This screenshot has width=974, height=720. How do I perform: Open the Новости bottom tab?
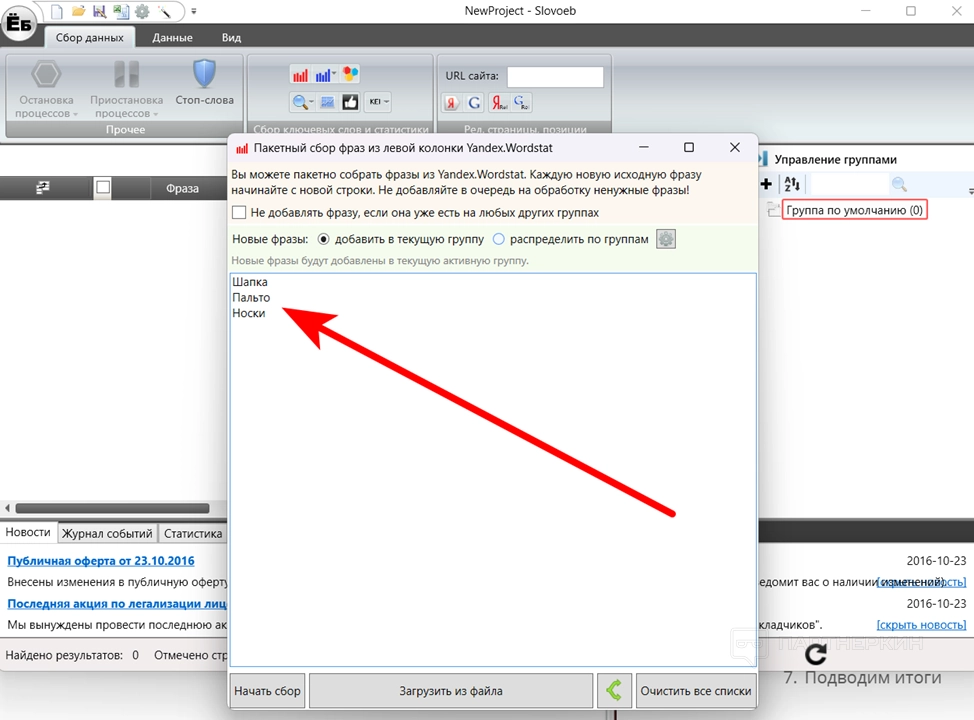coord(28,532)
